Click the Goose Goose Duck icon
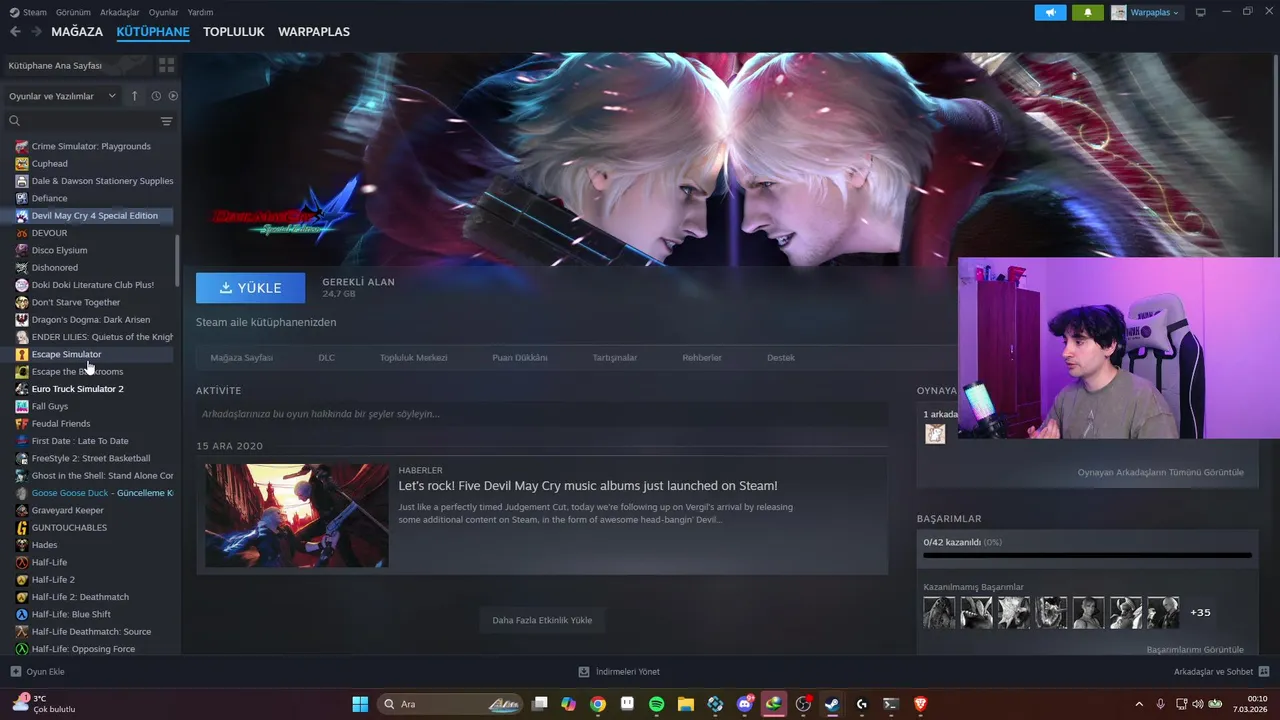The image size is (1280, 720). coord(22,493)
